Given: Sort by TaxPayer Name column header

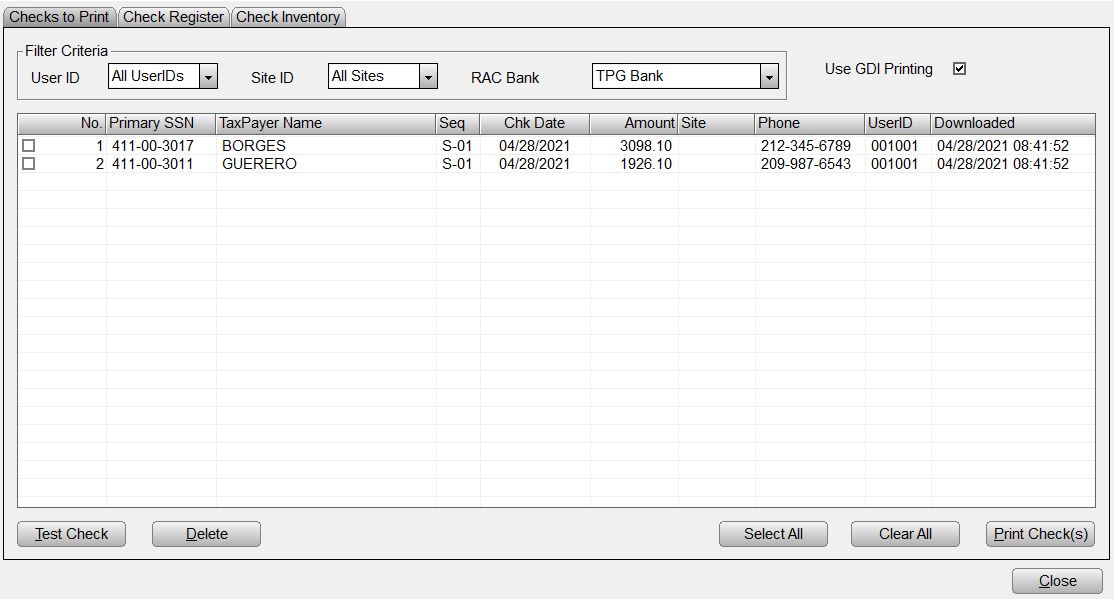Looking at the screenshot, I should tap(325, 123).
